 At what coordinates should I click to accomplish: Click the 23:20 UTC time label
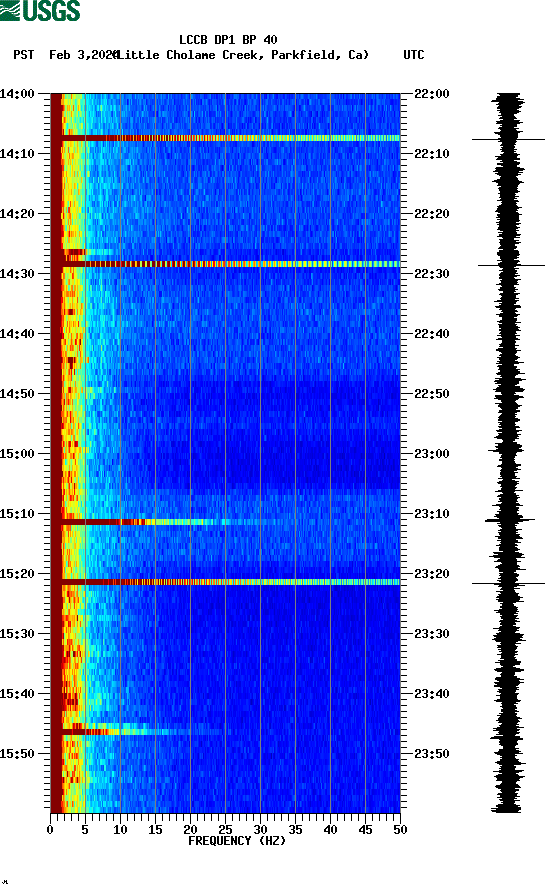tap(432, 574)
